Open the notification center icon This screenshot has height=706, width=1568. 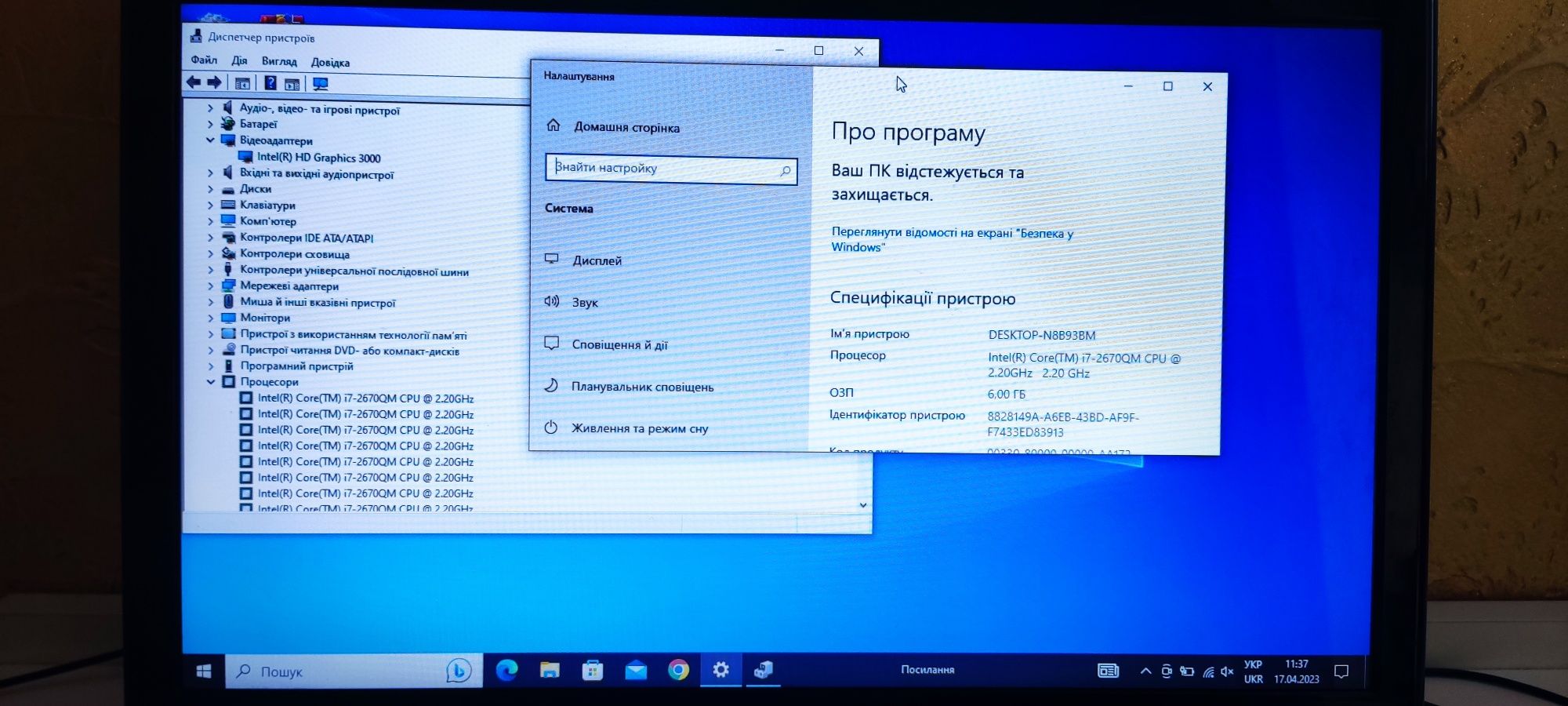click(1341, 671)
